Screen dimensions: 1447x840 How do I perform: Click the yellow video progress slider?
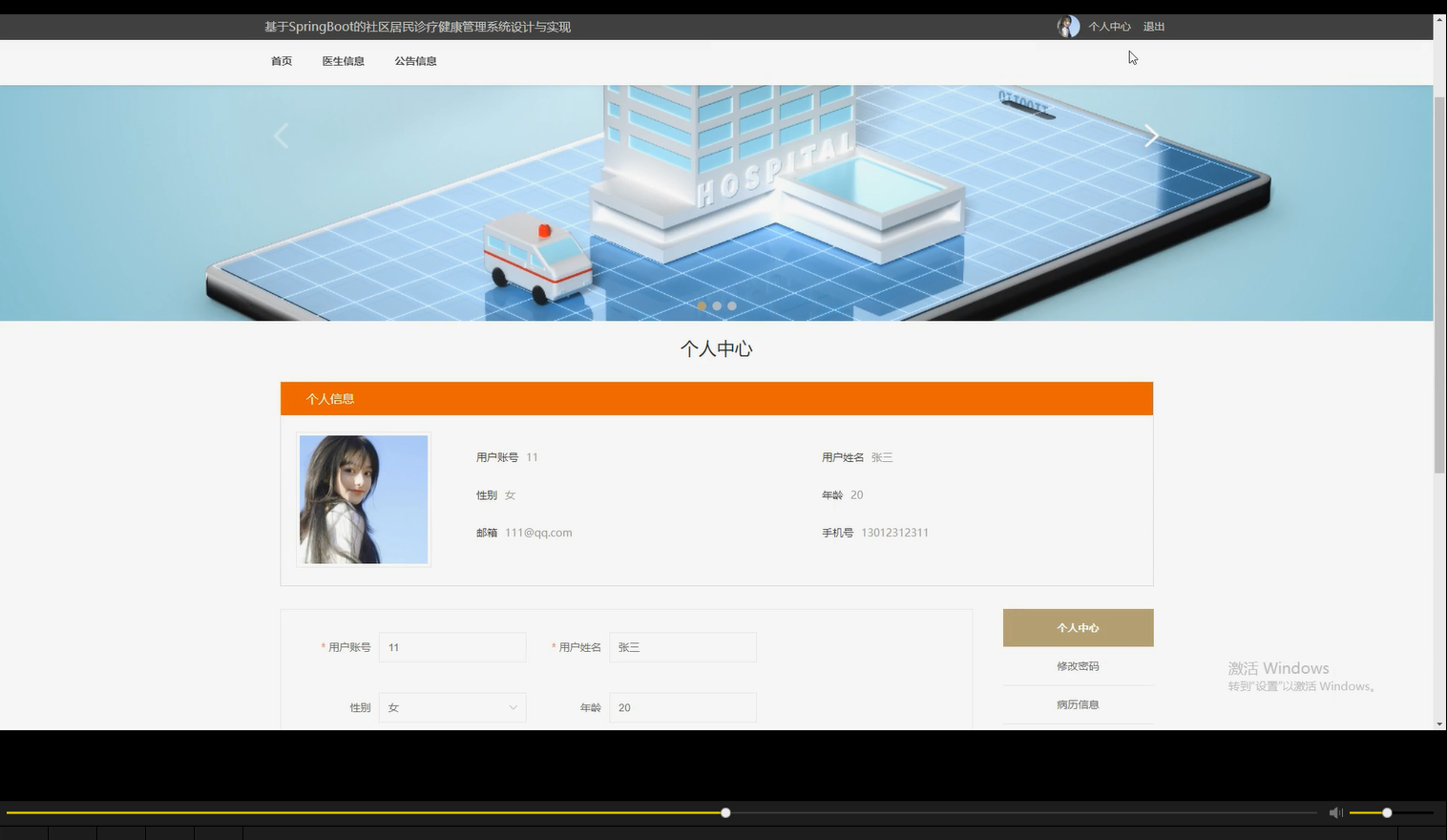(x=724, y=812)
